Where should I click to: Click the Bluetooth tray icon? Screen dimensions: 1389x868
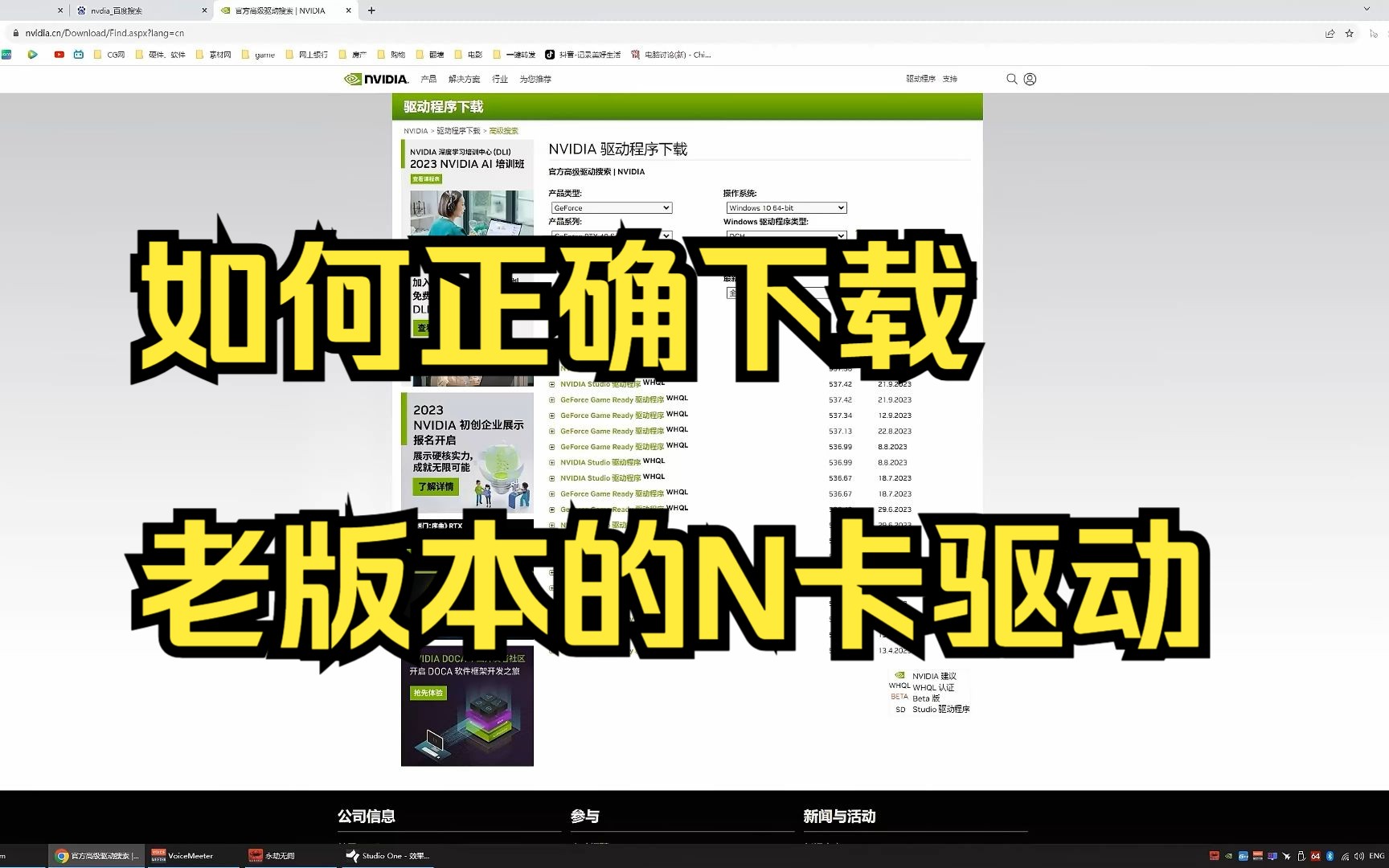[x=1330, y=856]
